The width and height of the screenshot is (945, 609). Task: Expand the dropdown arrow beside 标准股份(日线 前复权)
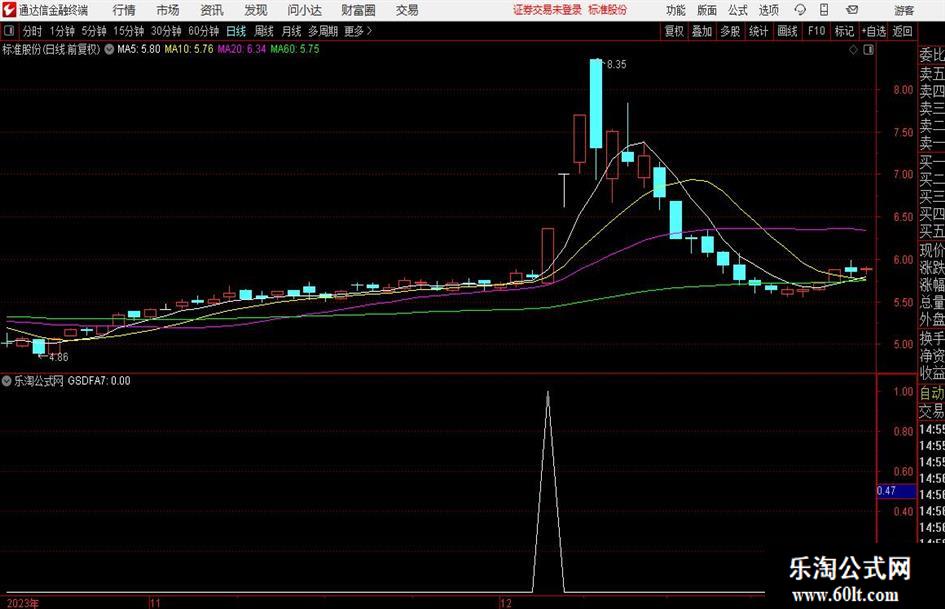109,49
